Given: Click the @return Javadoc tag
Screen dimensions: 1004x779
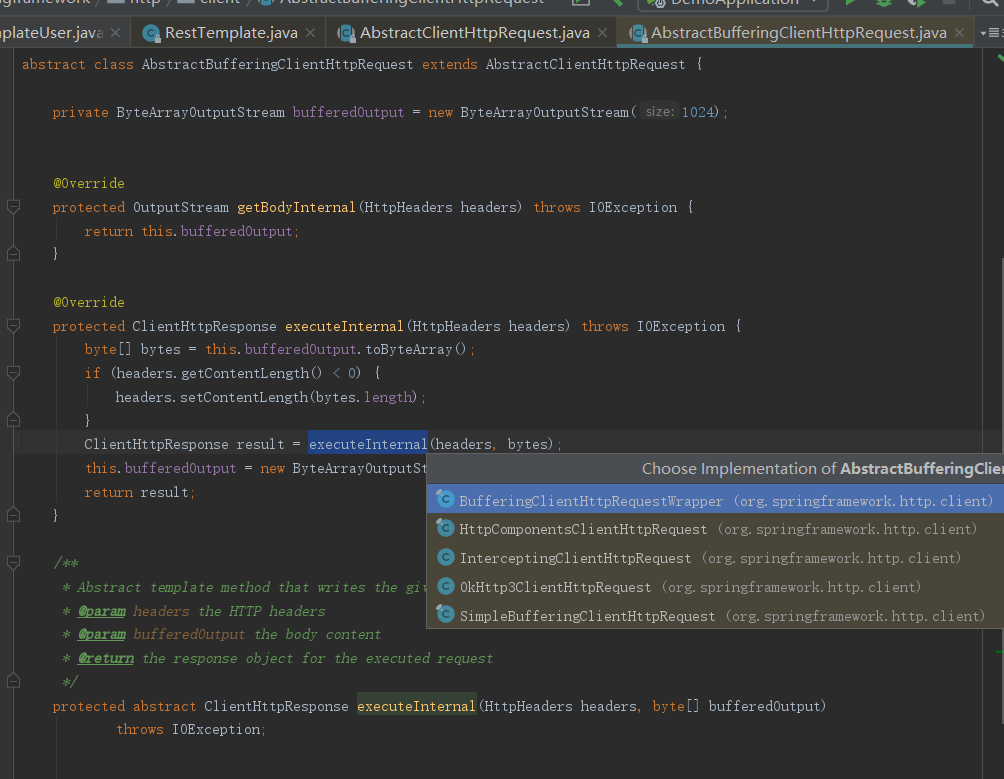Looking at the screenshot, I should click(x=106, y=659).
